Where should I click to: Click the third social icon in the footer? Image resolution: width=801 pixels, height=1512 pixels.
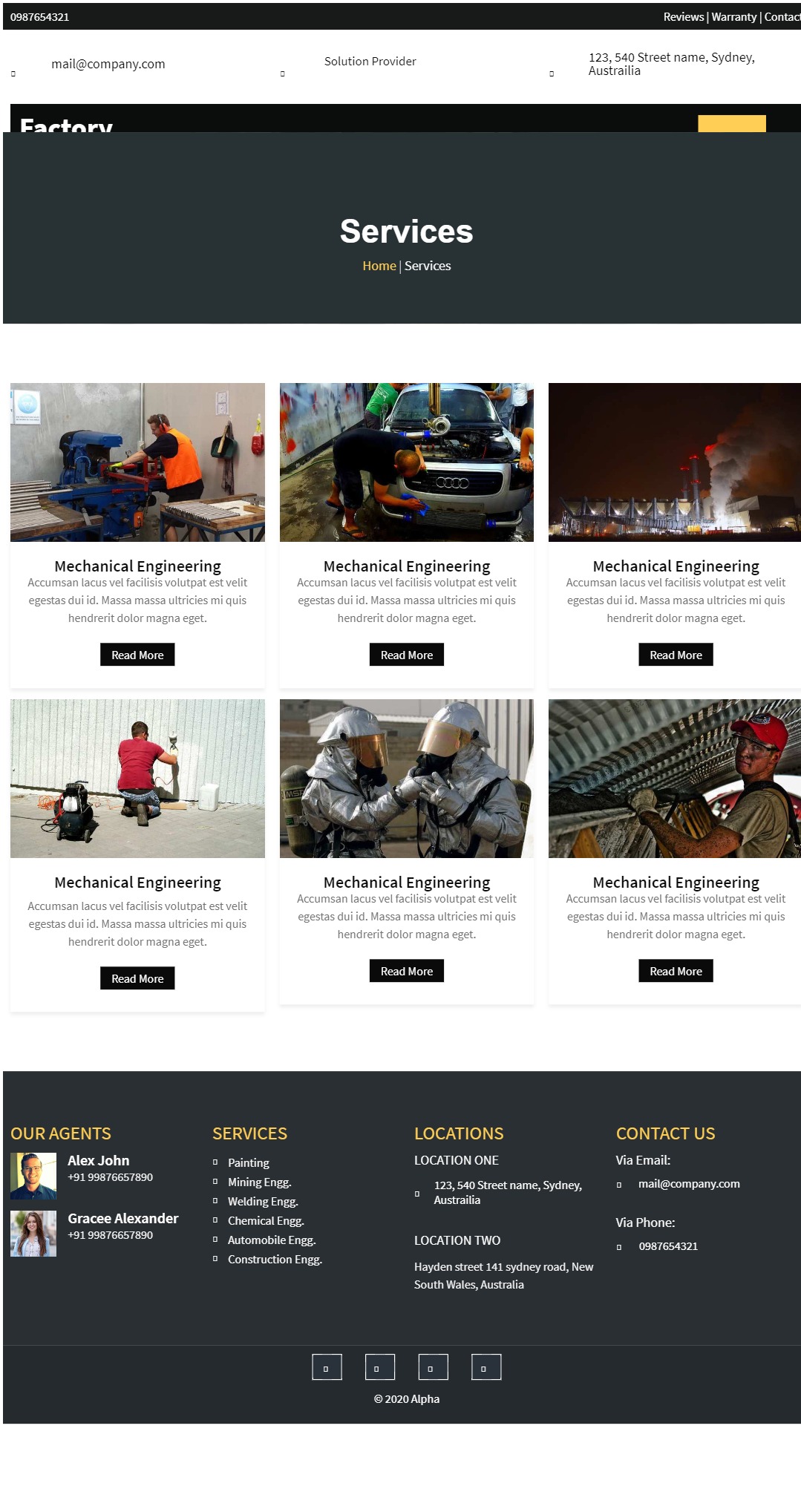pos(433,1367)
